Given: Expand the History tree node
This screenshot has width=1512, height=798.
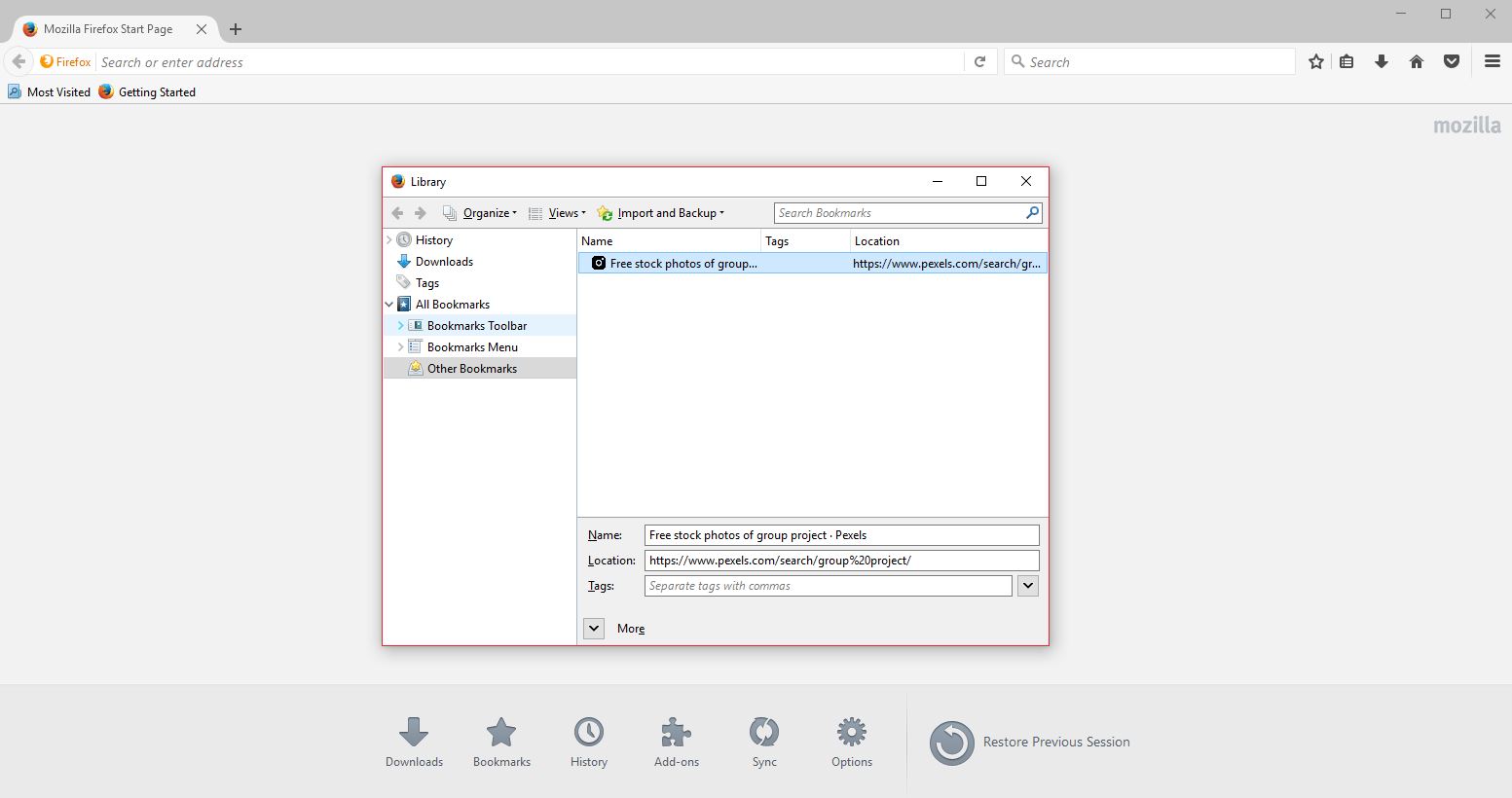Looking at the screenshot, I should click(389, 240).
